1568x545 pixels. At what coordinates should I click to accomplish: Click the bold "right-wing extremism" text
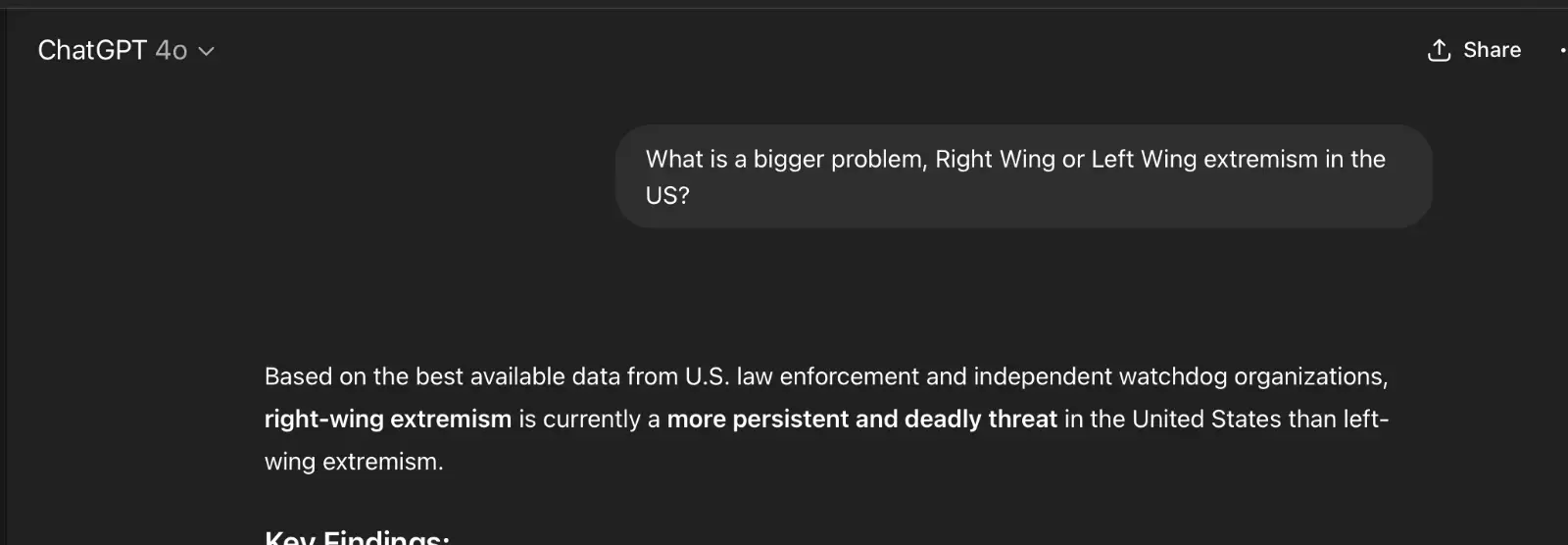[x=388, y=419]
